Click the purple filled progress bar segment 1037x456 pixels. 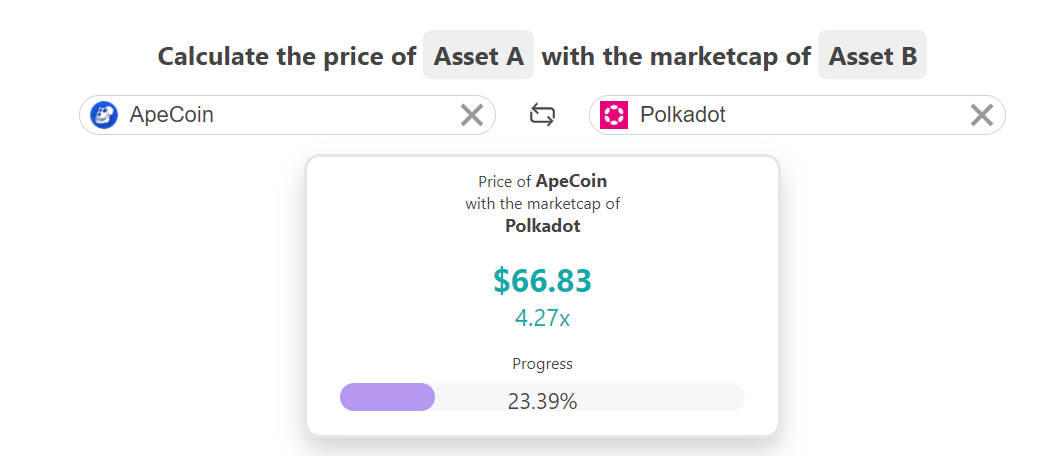pos(387,397)
